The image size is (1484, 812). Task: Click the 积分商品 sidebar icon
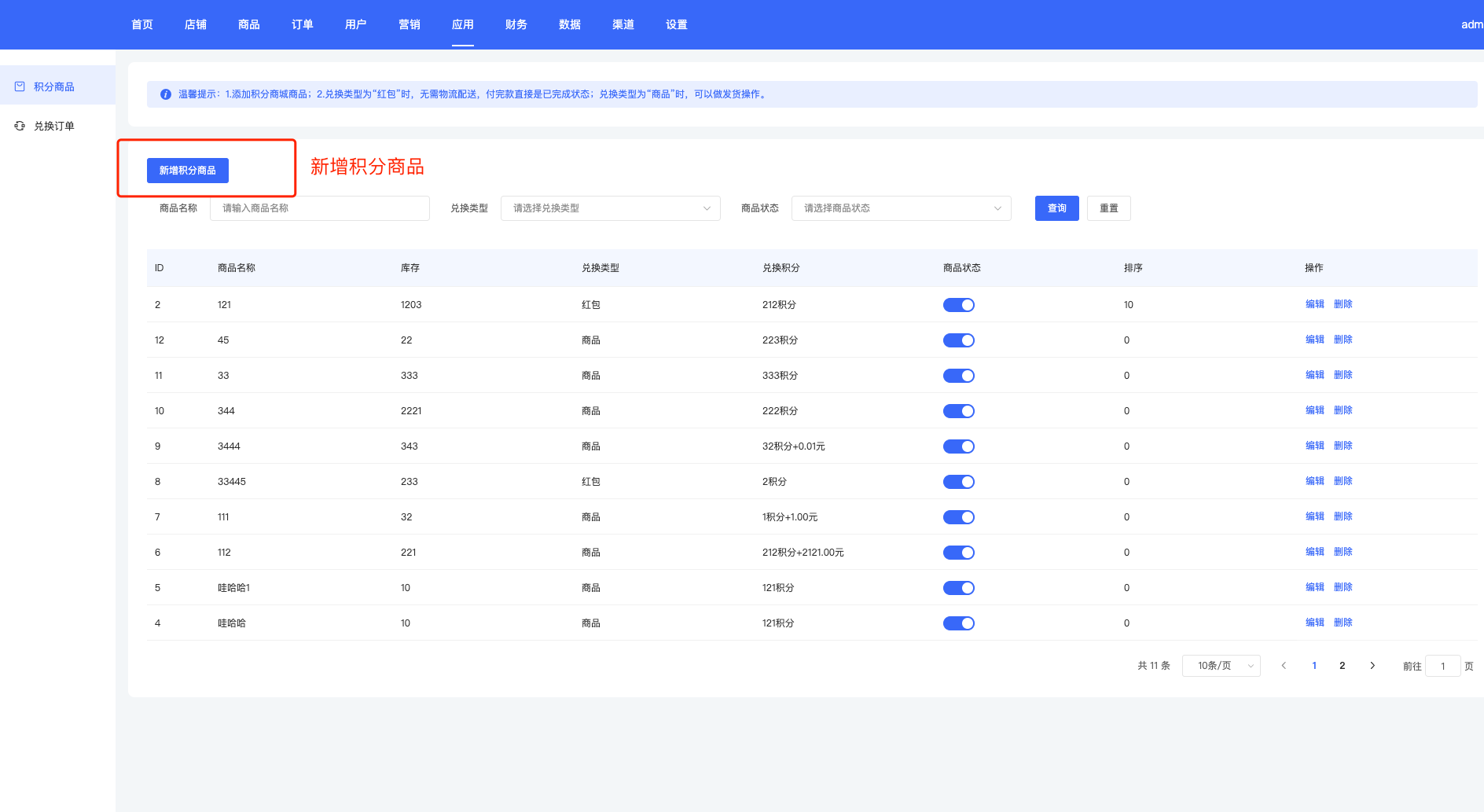20,86
